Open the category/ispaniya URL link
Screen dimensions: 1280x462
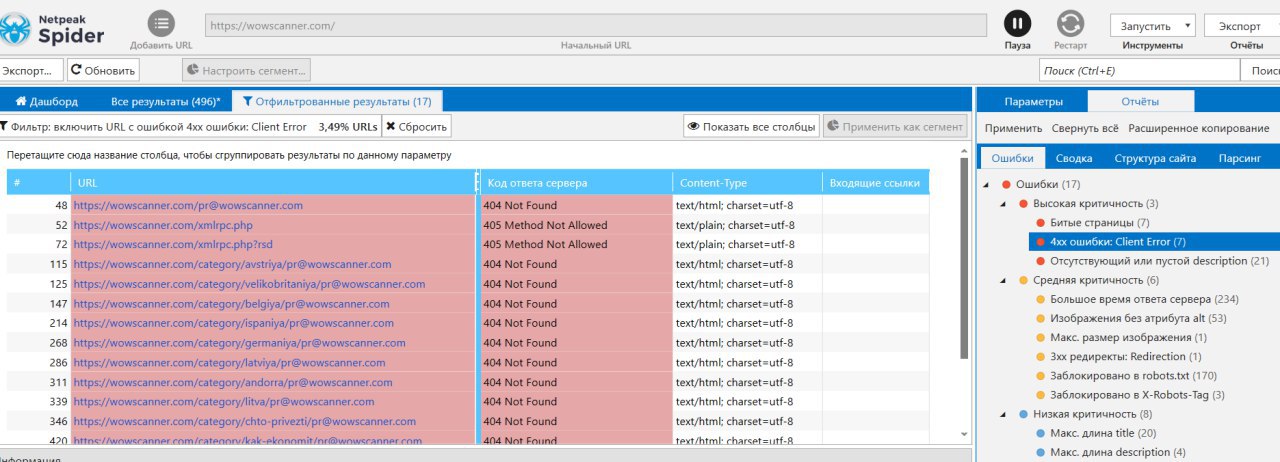234,323
